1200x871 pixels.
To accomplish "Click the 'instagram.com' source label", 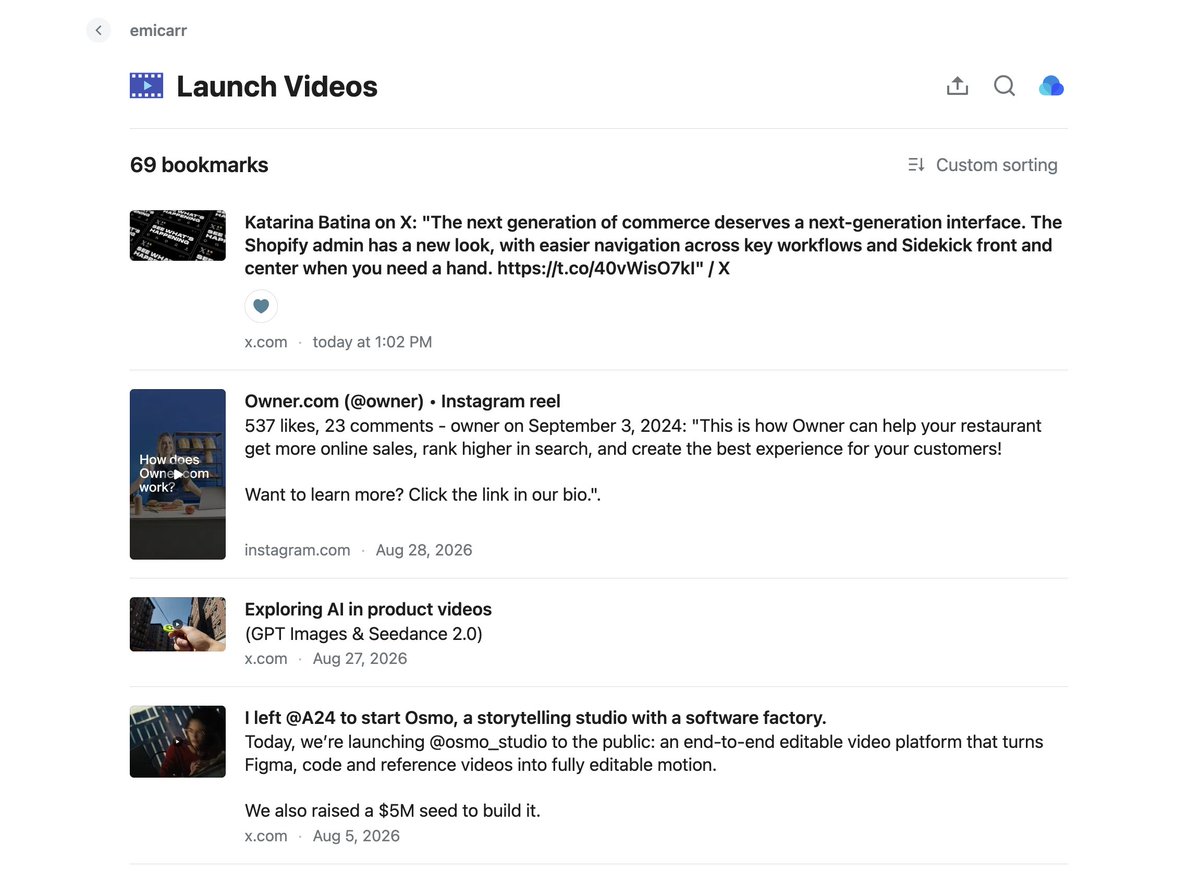I will [298, 550].
